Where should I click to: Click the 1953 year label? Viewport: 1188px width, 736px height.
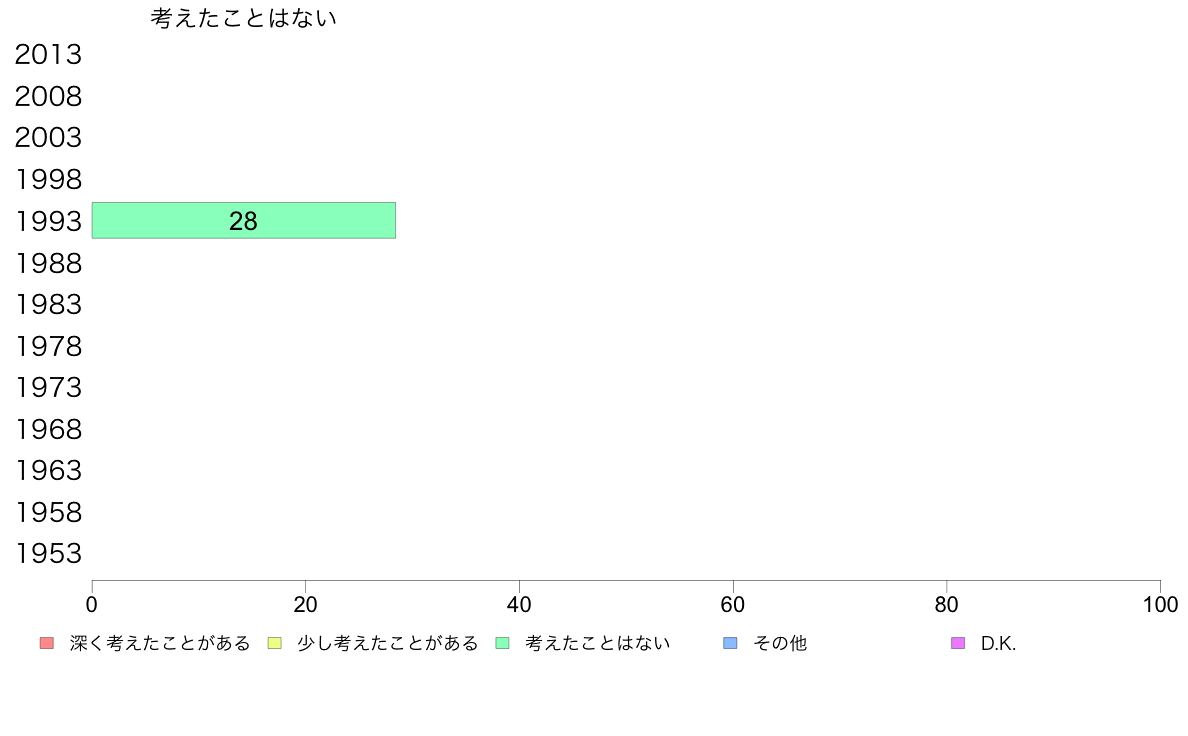48,553
